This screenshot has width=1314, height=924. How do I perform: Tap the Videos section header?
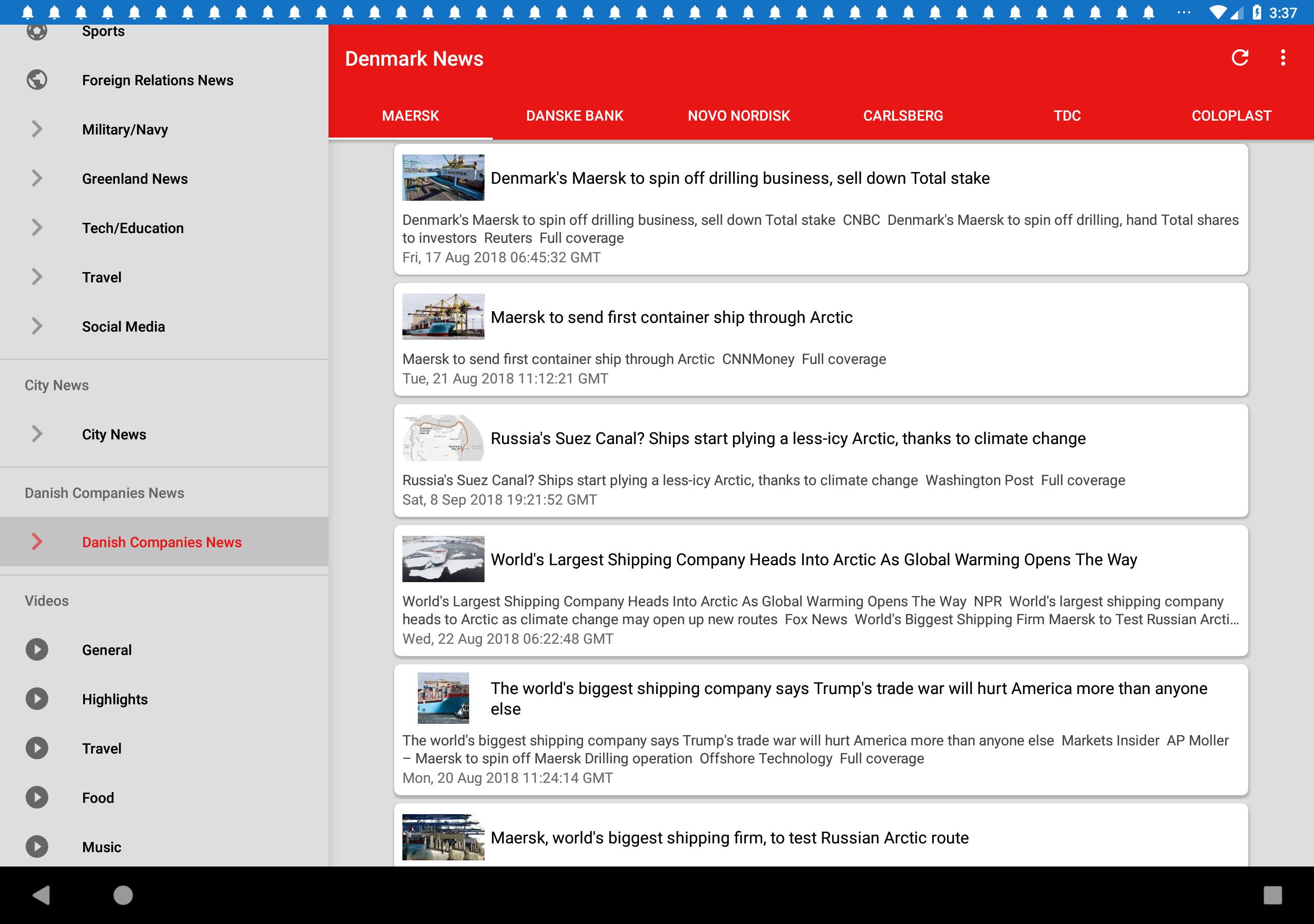(46, 601)
